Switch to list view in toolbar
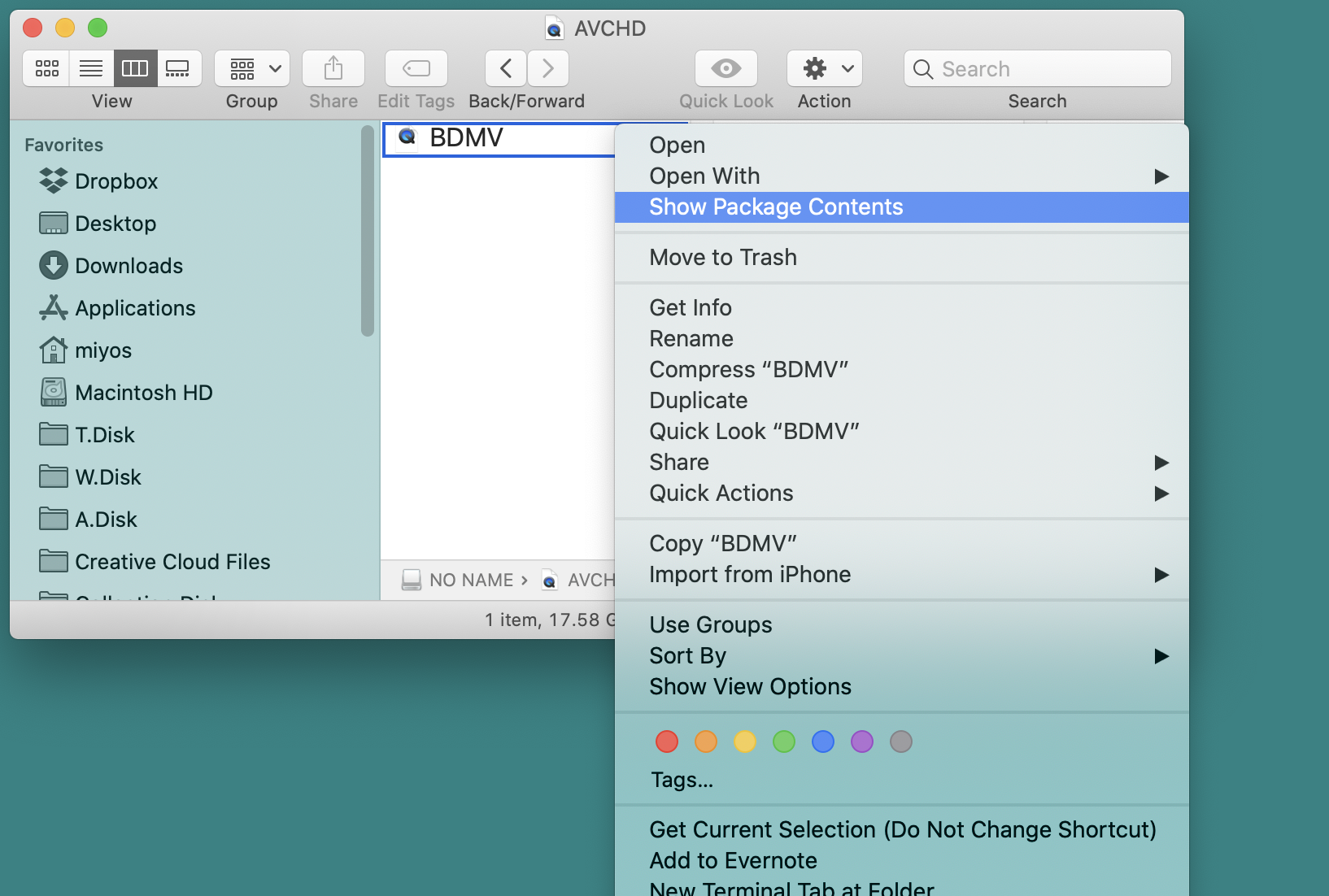The height and width of the screenshot is (896, 1329). 91,68
